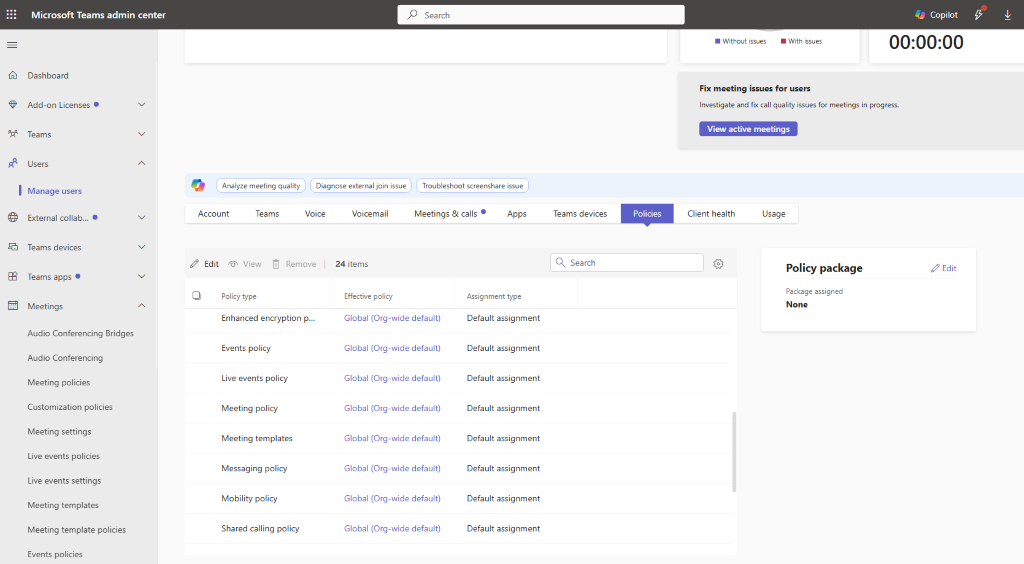The height and width of the screenshot is (564, 1024).
Task: Switch to the Voicemail tab
Action: 370,213
